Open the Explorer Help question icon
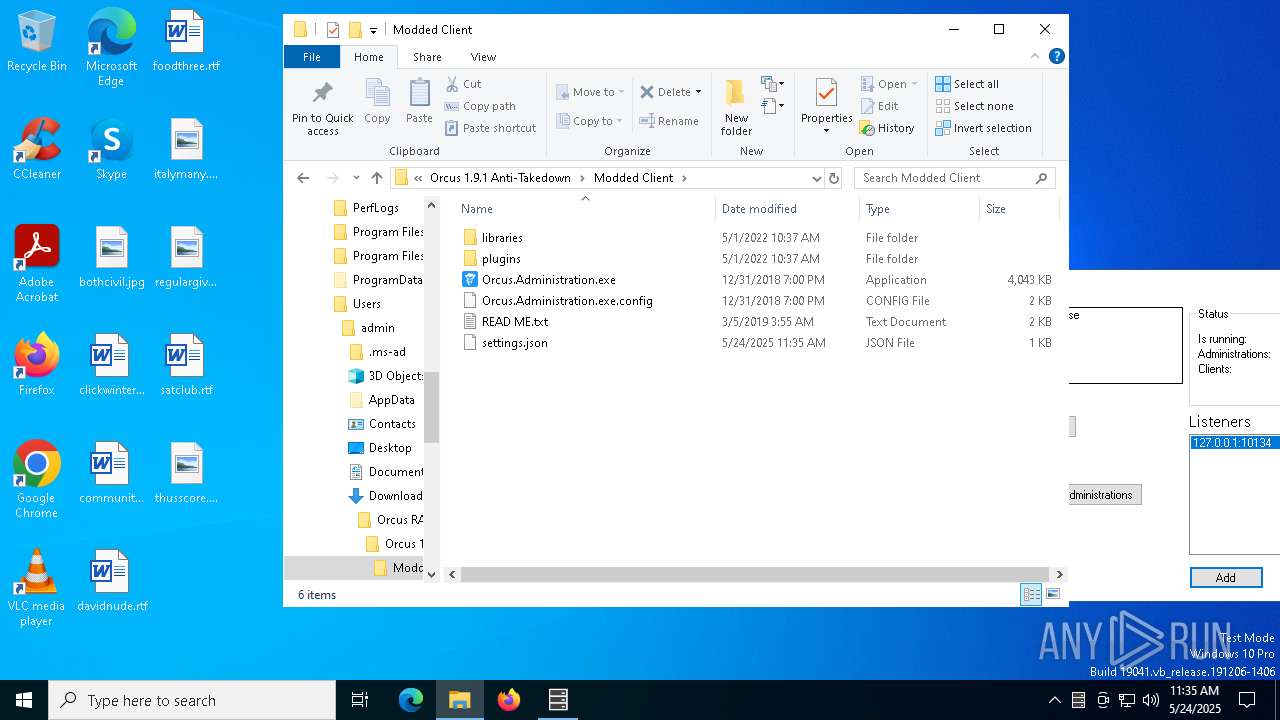Viewport: 1280px width, 720px height. pyautogui.click(x=1056, y=56)
